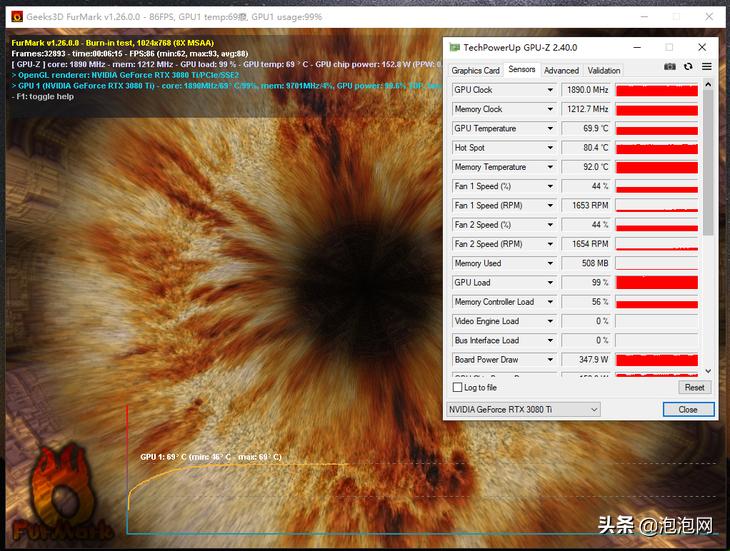Click the FurMark GPU 1 temperature graph label
The image size is (730, 551).
[x=211, y=457]
